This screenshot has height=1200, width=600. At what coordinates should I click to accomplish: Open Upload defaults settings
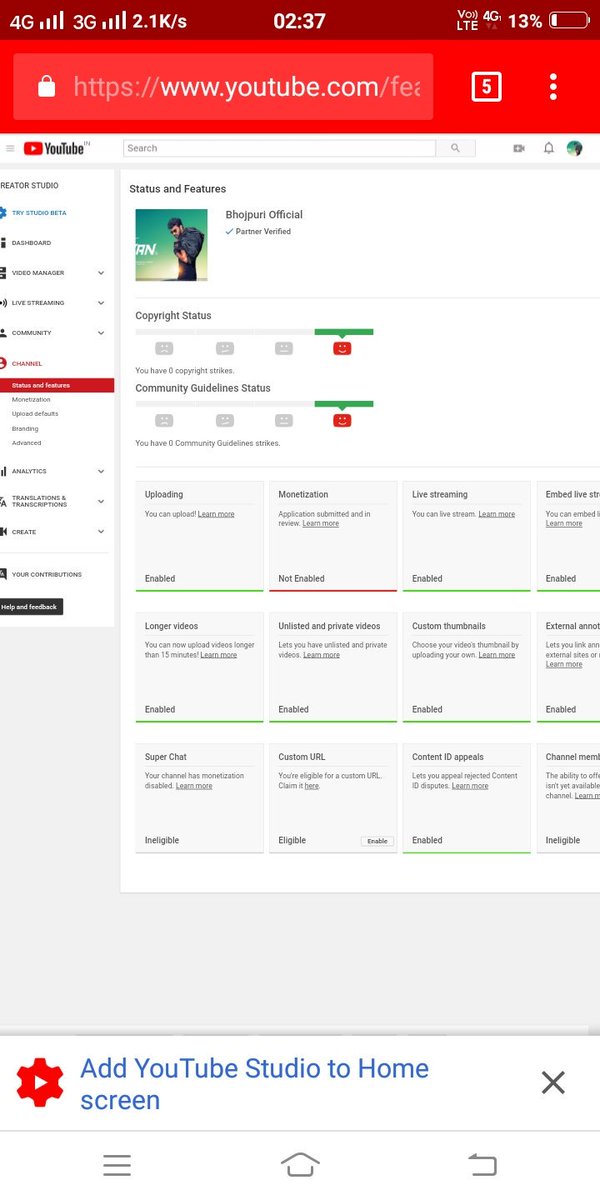coord(35,414)
